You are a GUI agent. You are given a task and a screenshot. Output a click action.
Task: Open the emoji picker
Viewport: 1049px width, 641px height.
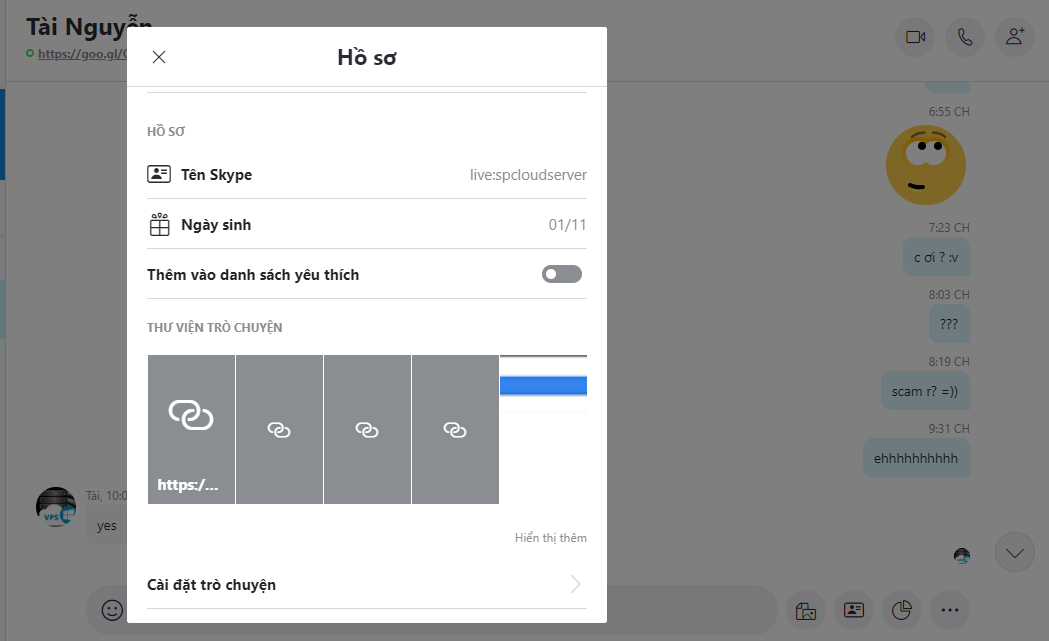pyautogui.click(x=112, y=609)
